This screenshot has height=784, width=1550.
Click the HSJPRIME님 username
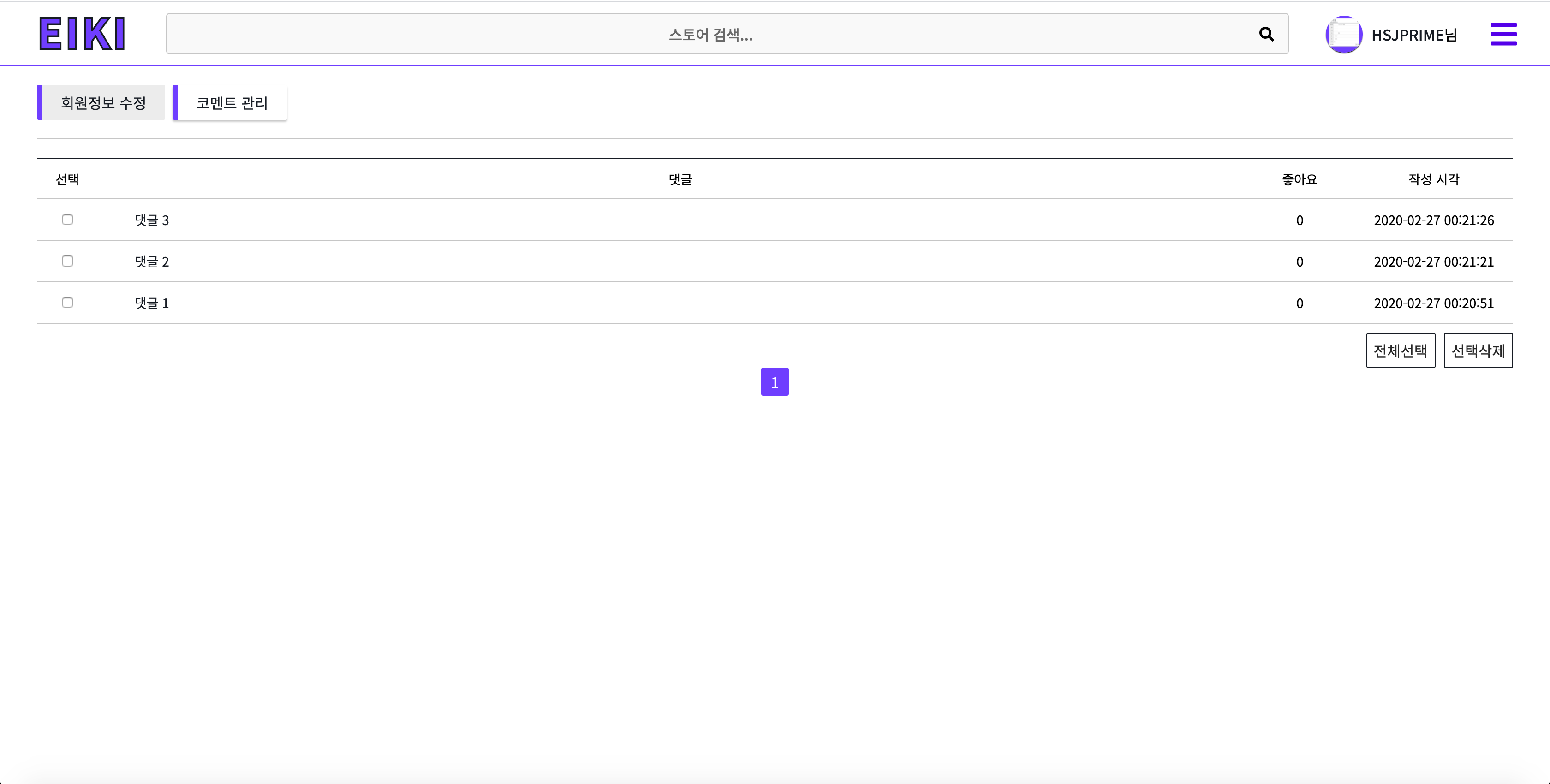1413,35
